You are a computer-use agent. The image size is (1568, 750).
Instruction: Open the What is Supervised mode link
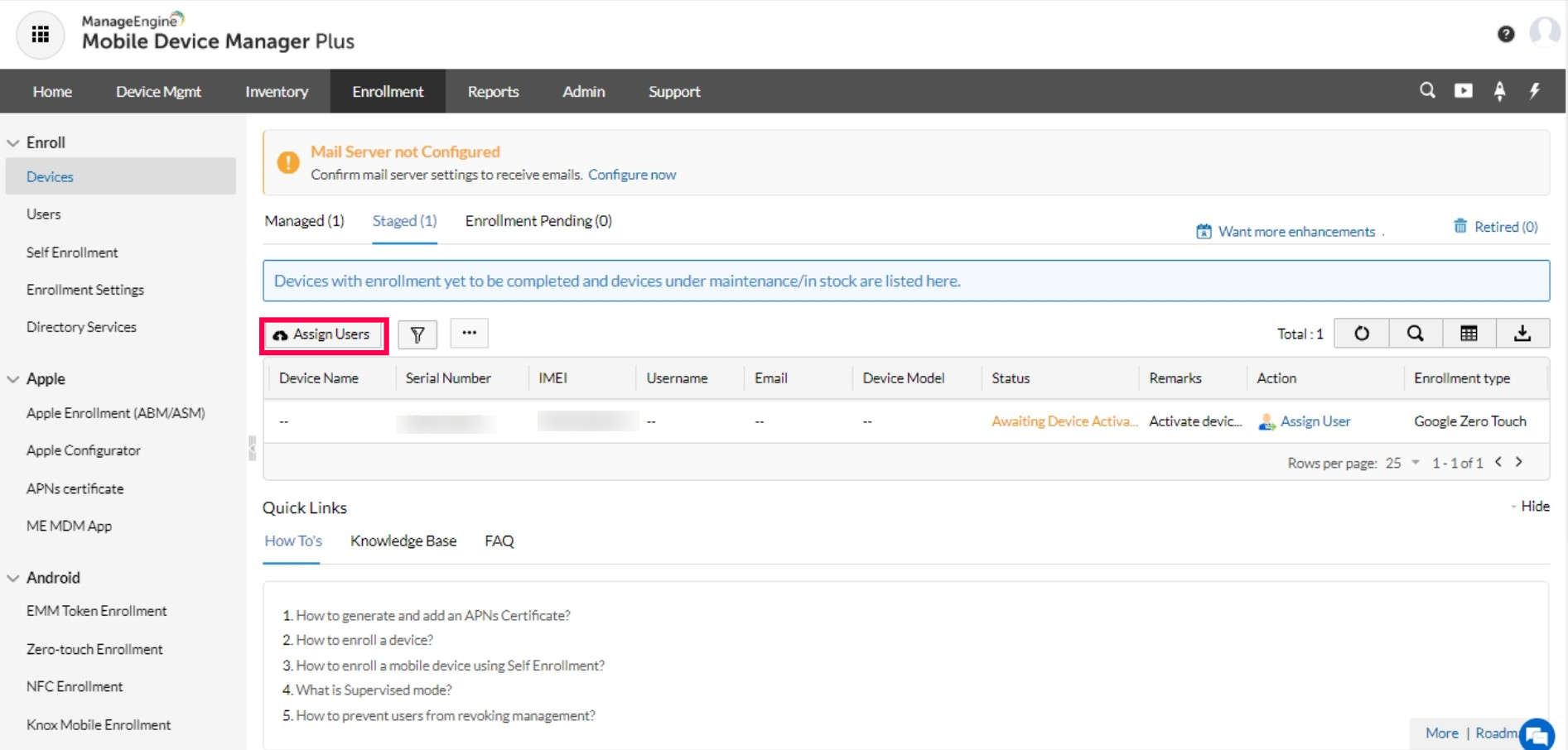374,690
